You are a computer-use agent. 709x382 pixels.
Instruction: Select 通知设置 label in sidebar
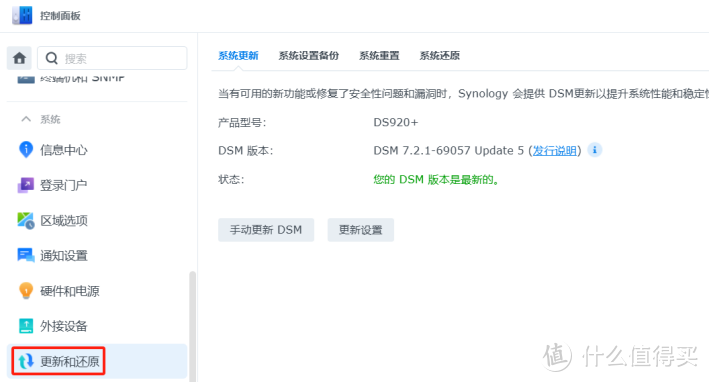point(64,256)
